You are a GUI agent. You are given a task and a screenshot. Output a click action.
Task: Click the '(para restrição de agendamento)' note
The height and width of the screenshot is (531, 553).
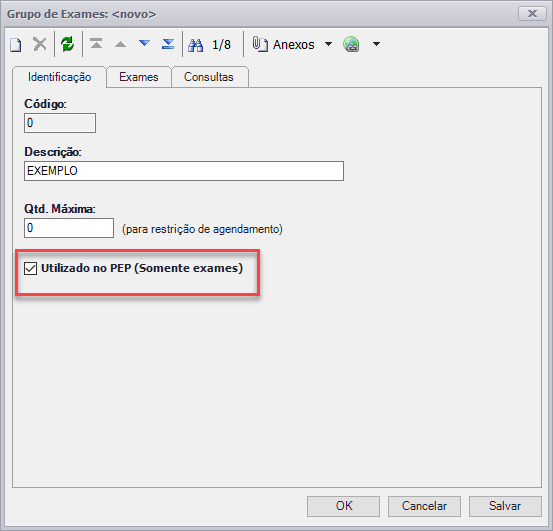(x=202, y=229)
